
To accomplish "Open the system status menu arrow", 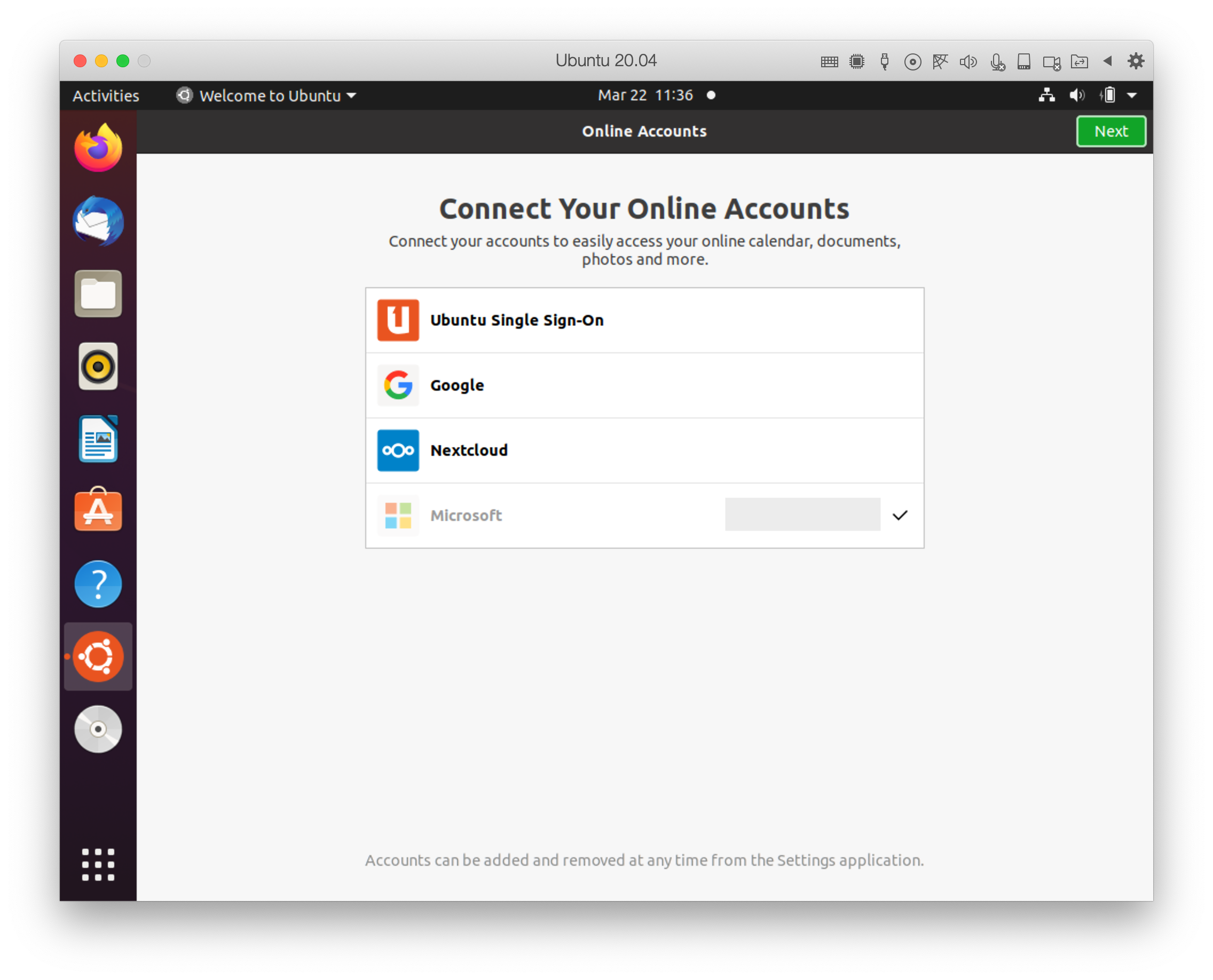I will (1132, 96).
